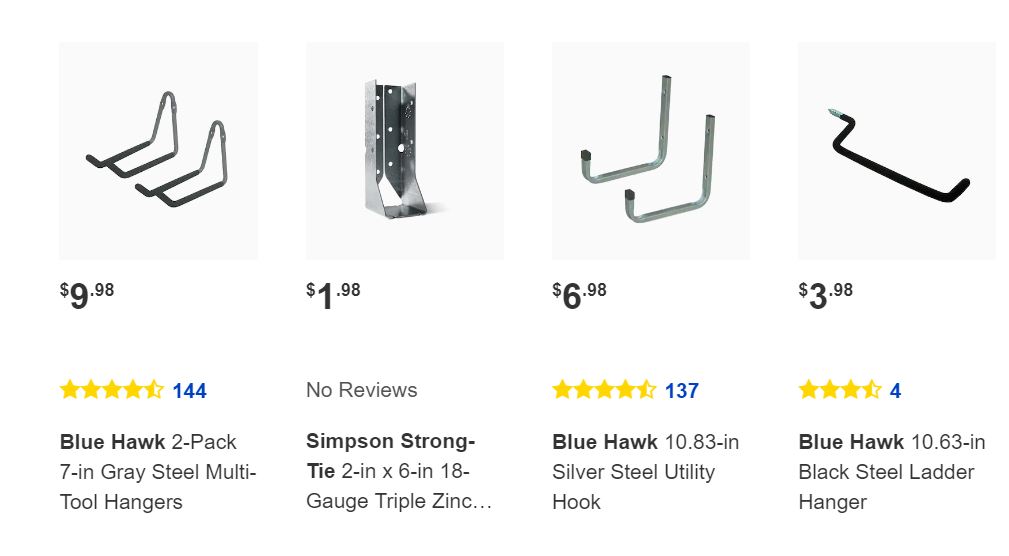Image resolution: width=1009 pixels, height=556 pixels.
Task: Click star rating for Silver Utility Hook
Action: [x=603, y=390]
